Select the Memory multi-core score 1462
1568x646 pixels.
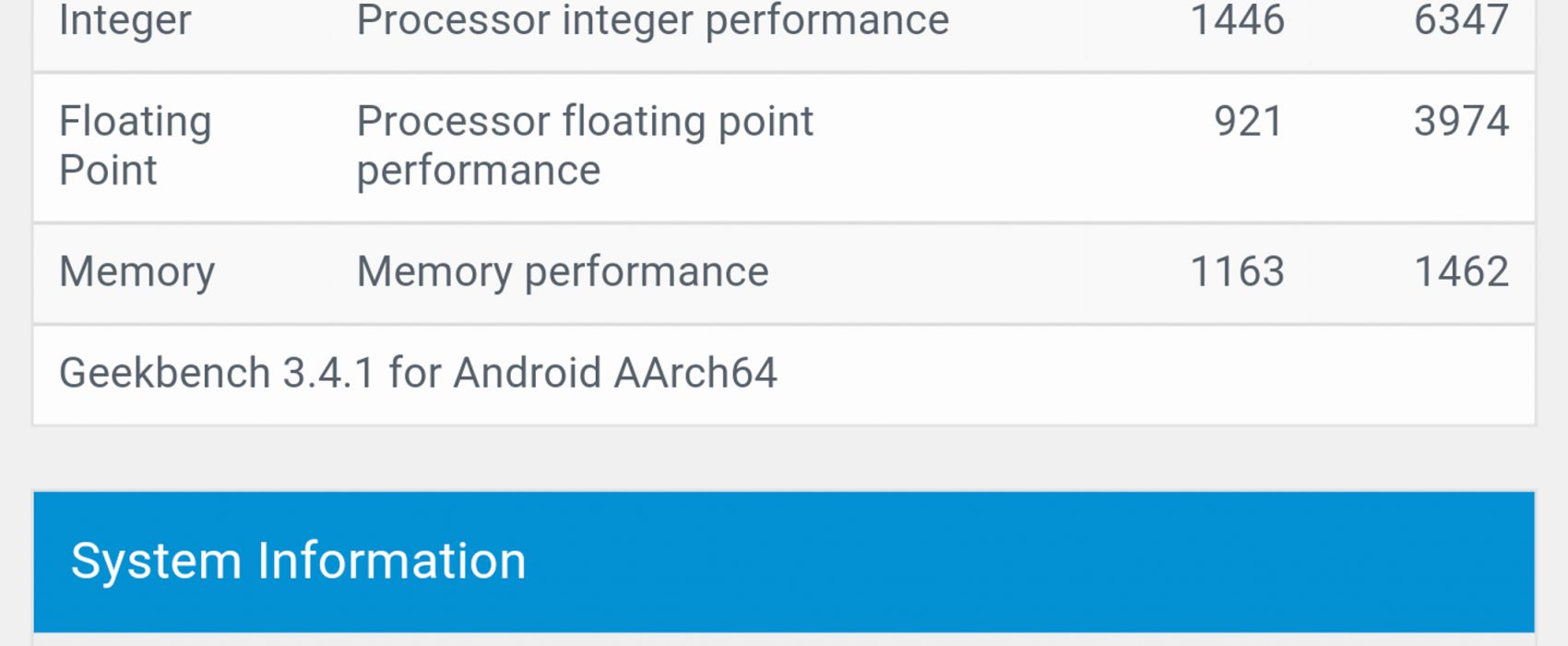pyautogui.click(x=1461, y=271)
